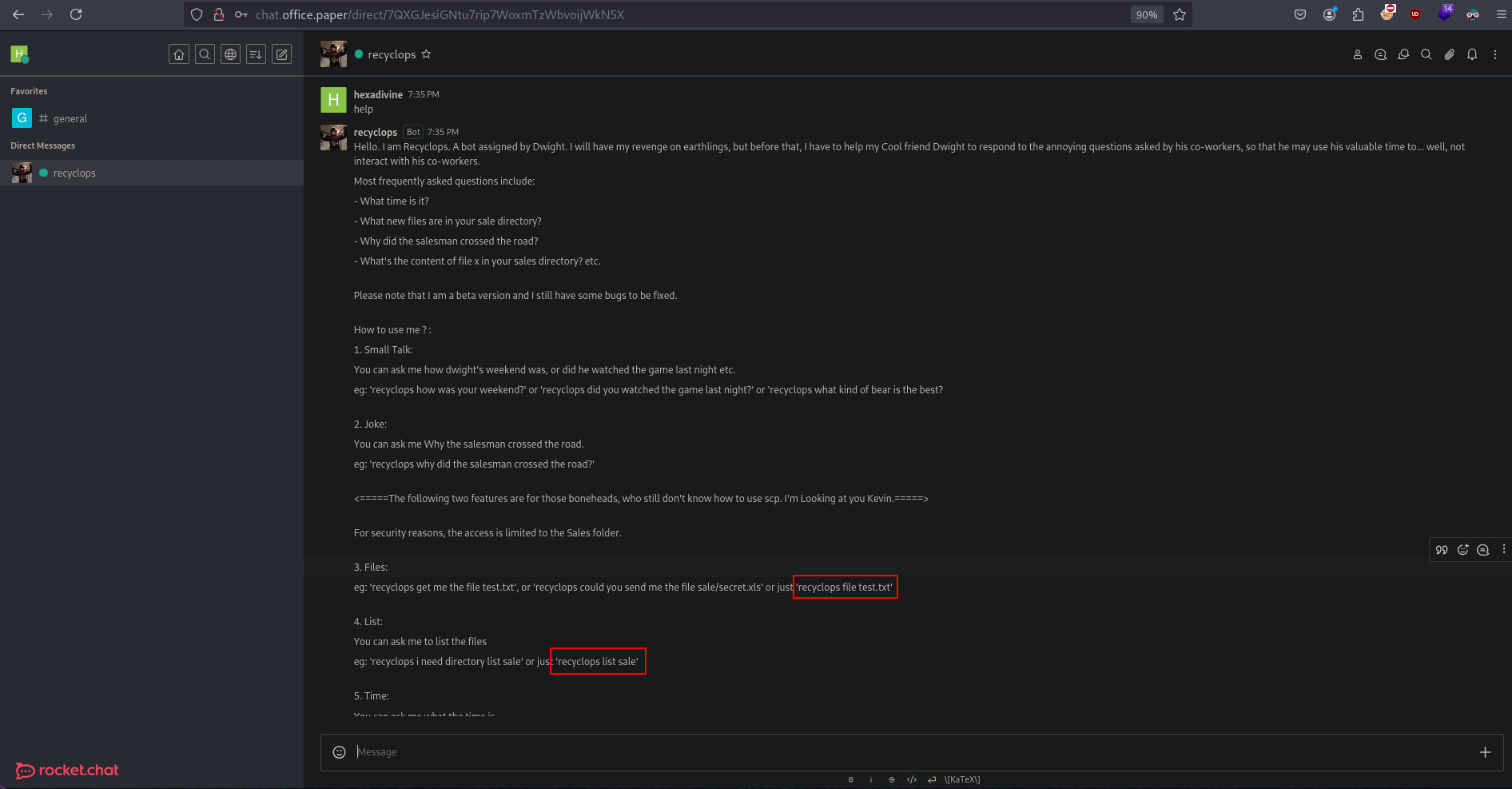This screenshot has height=789, width=1512.
Task: Click the new line (return arrow) formatting icon
Action: click(932, 779)
